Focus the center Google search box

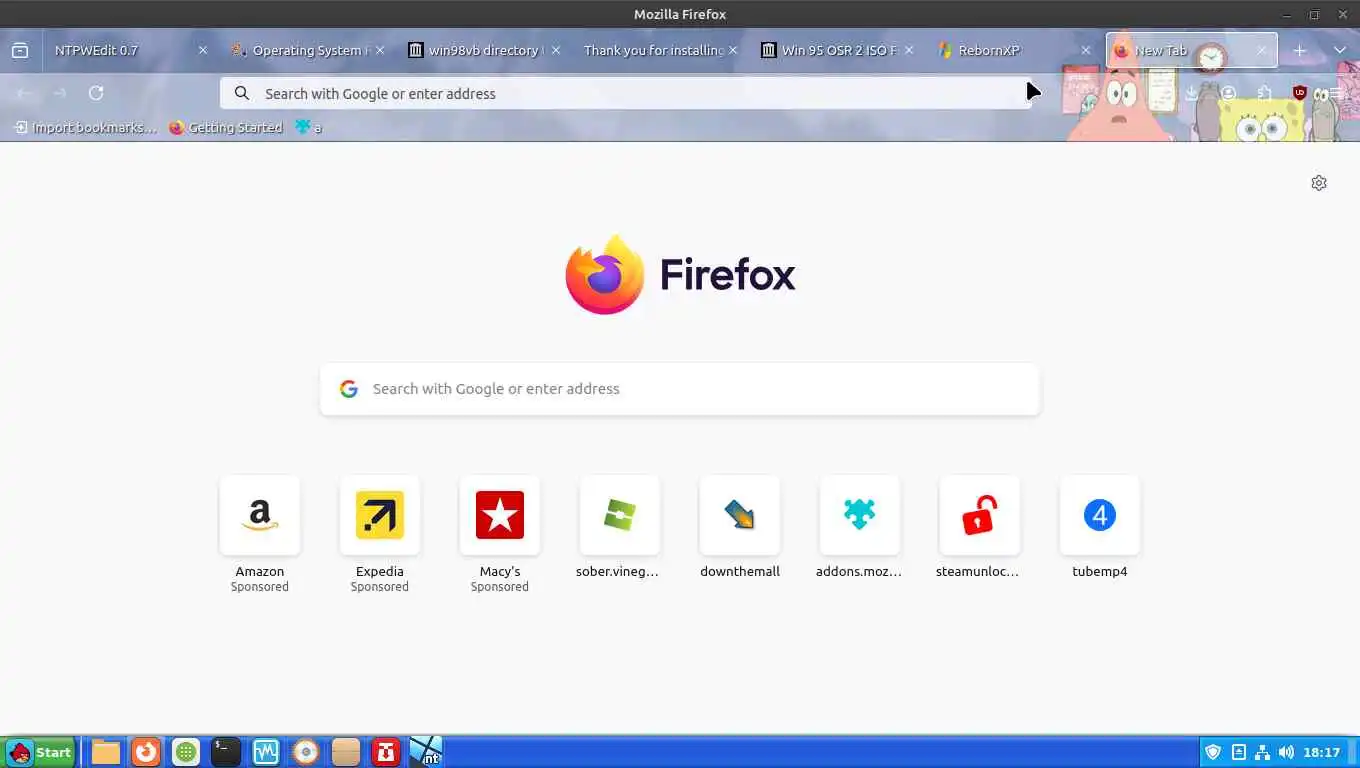[680, 389]
